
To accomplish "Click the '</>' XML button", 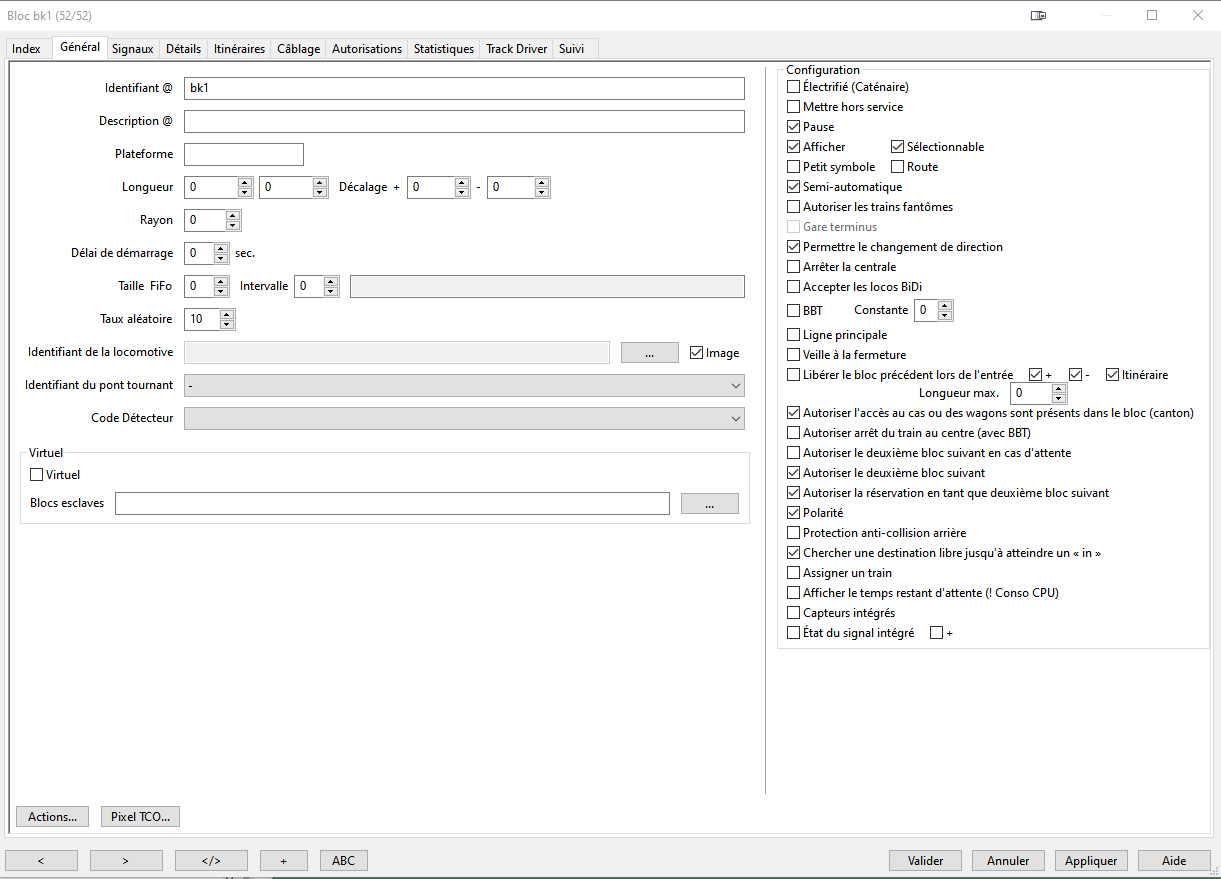I will point(211,860).
